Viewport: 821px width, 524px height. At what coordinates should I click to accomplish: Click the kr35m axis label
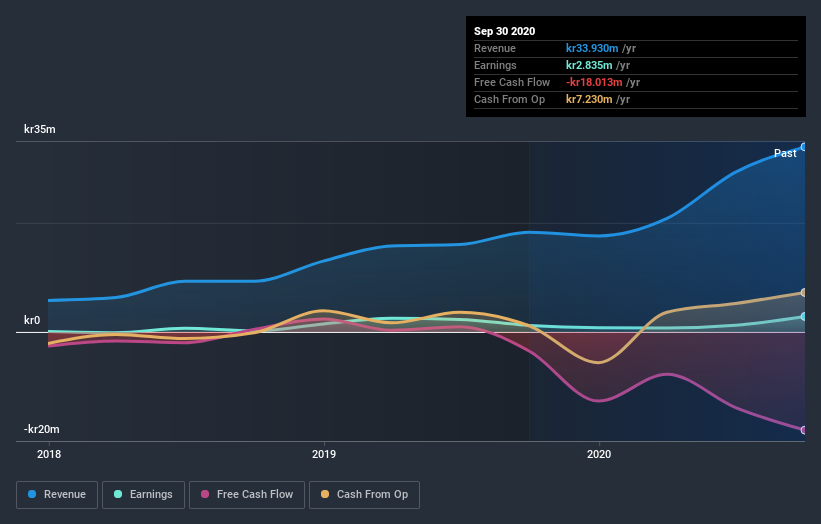(x=40, y=129)
